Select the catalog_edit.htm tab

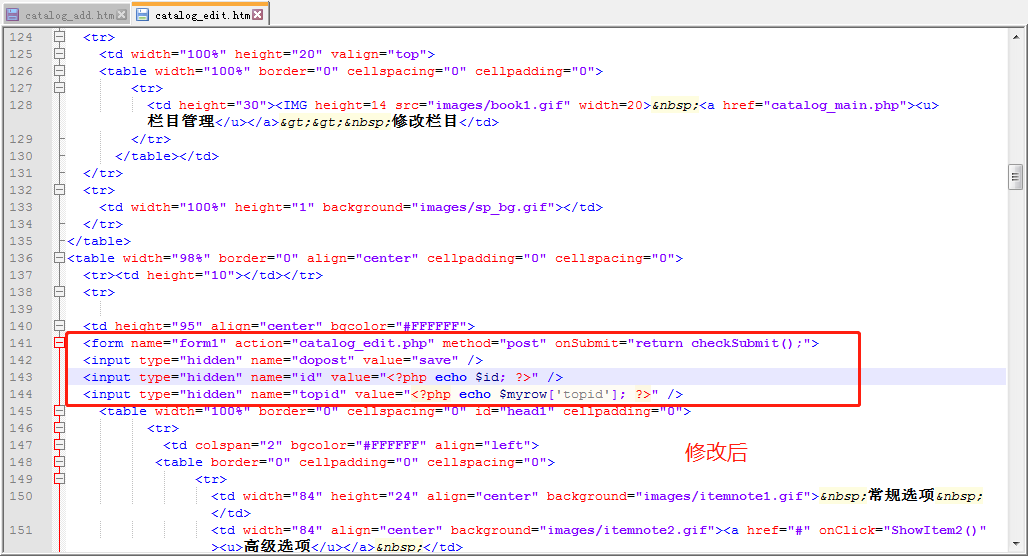pos(200,15)
